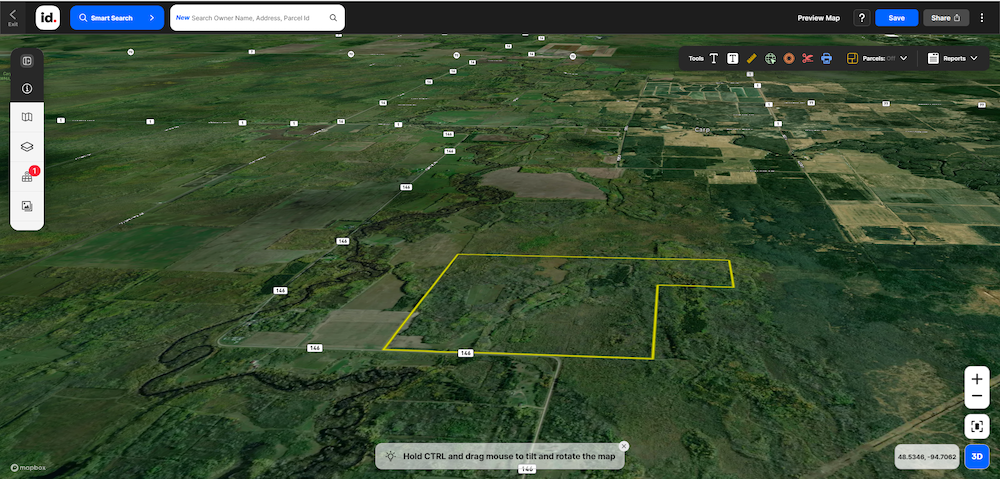Activate the ruler measure tool
The image size is (1000, 479).
[751, 58]
